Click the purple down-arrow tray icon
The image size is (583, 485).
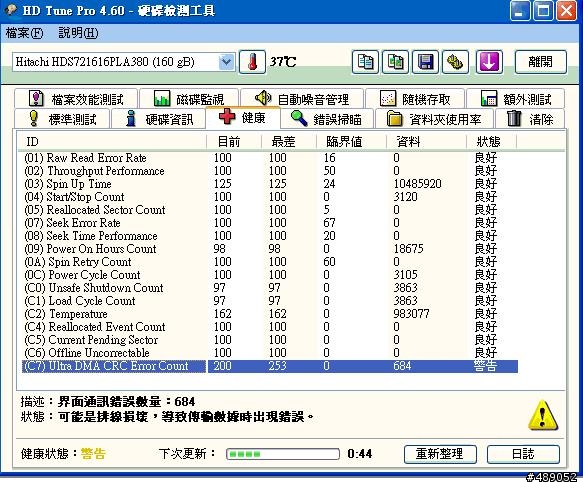click(x=489, y=62)
